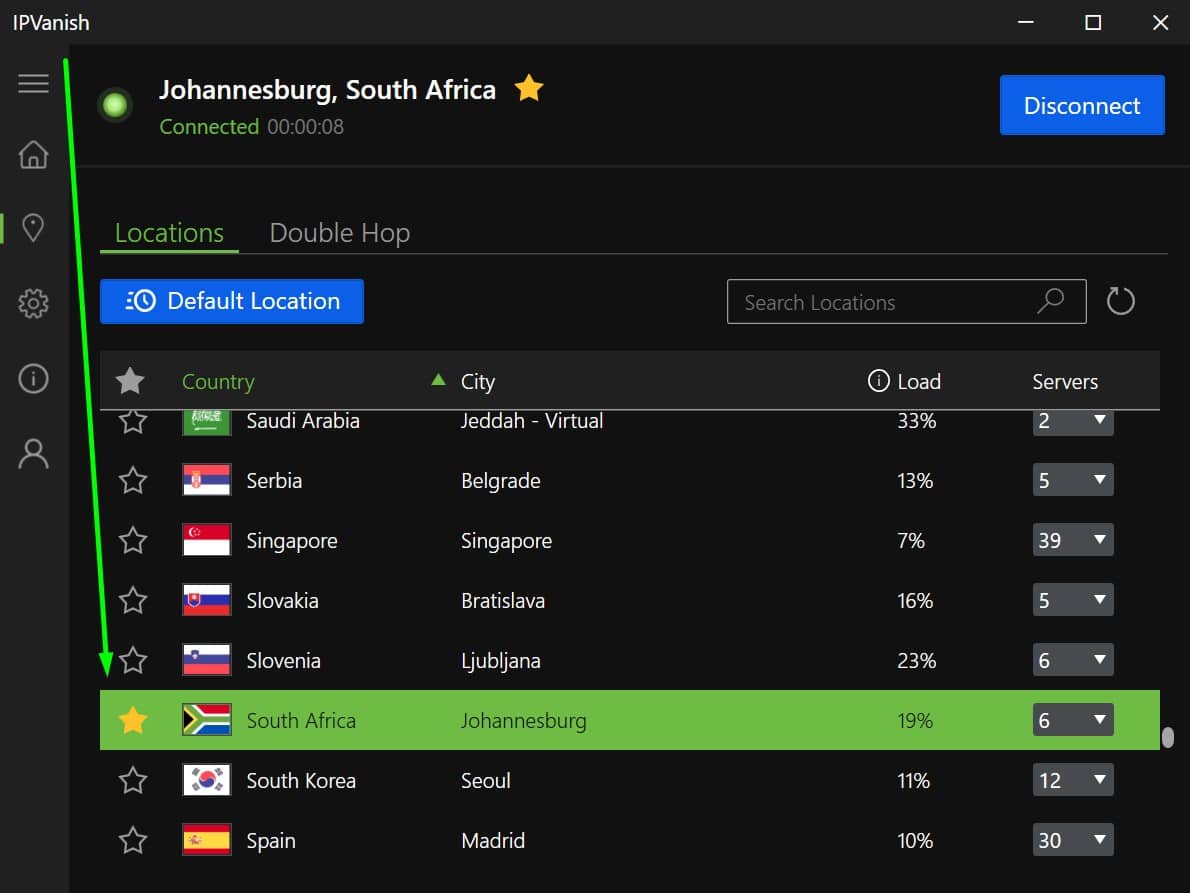This screenshot has width=1190, height=893.
Task: Click the Load info icon in header
Action: (878, 381)
